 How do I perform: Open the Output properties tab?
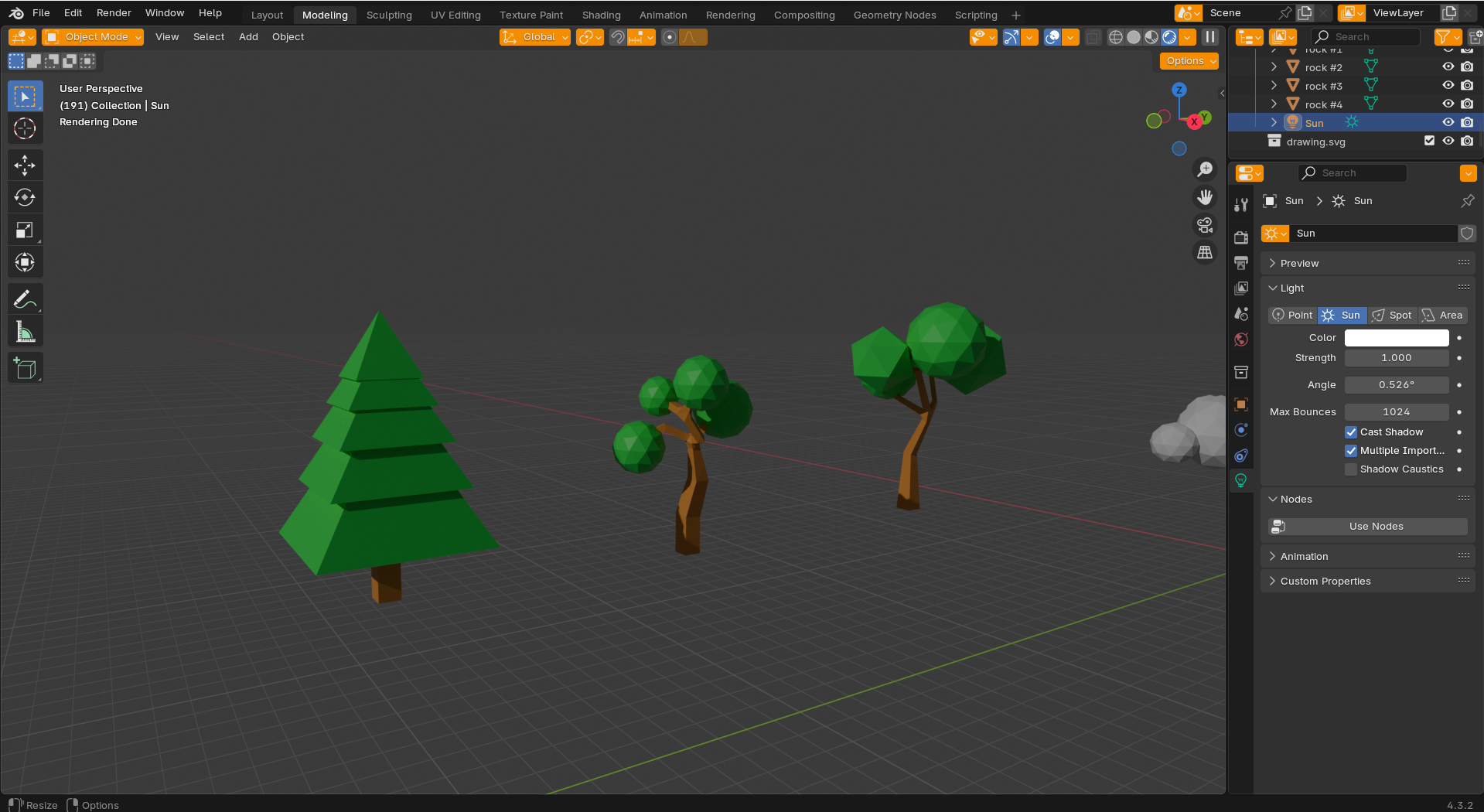[1241, 263]
